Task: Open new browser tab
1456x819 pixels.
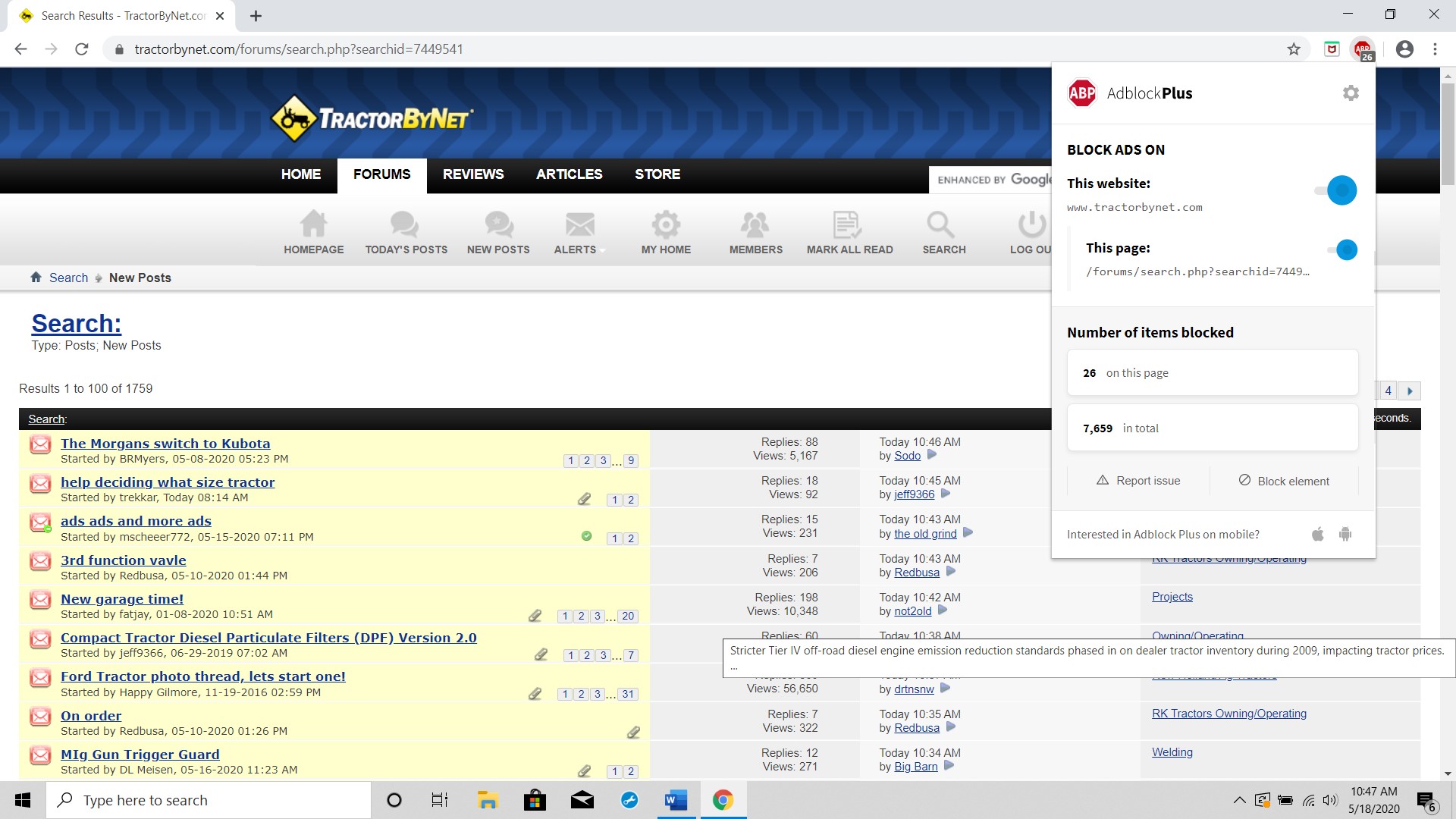Action: pyautogui.click(x=256, y=16)
